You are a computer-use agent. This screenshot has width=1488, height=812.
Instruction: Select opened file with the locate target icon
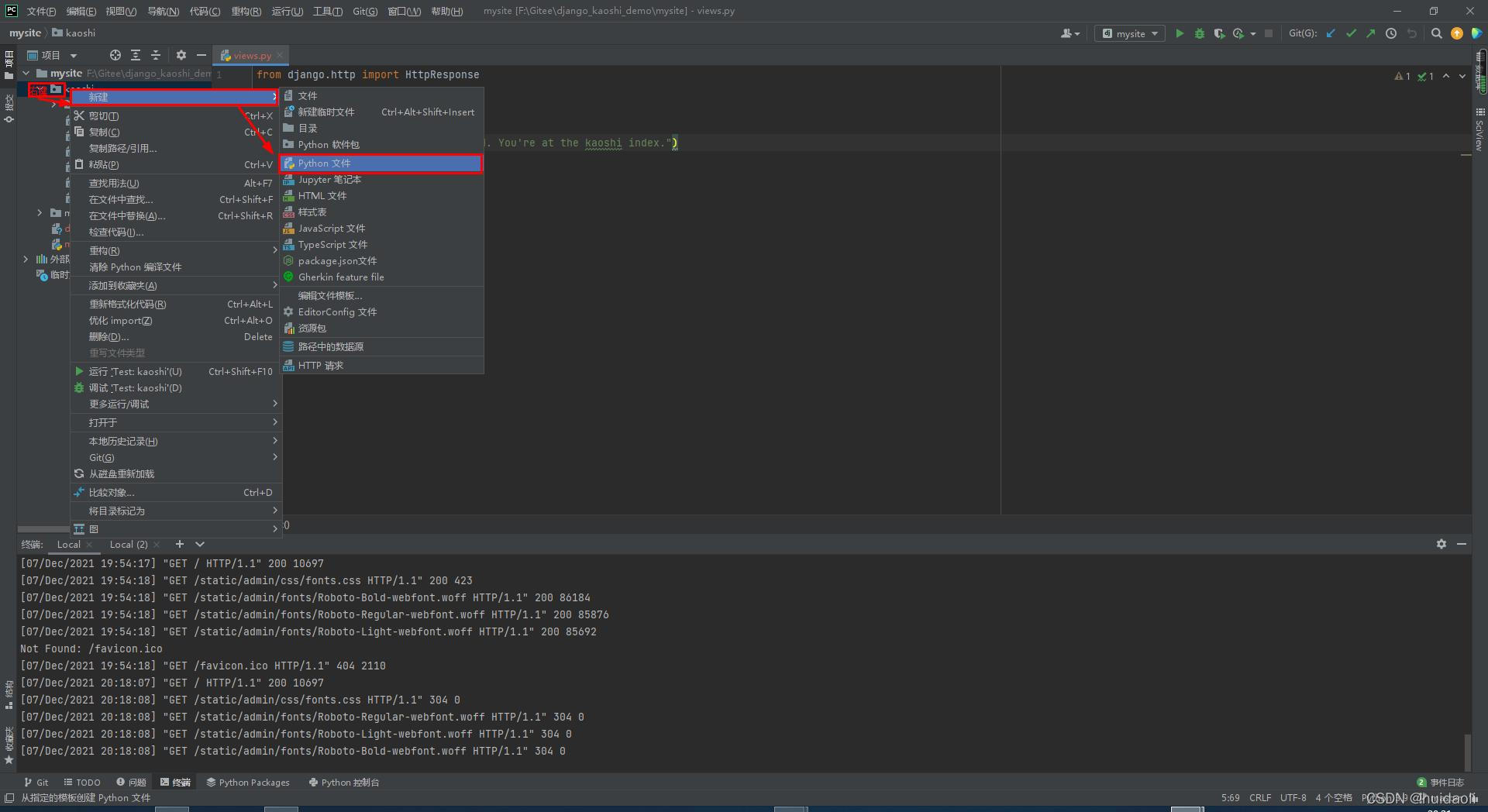(x=115, y=55)
